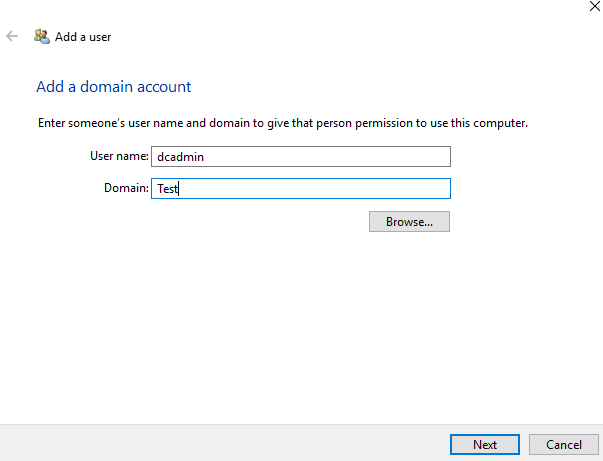Click the Add a user people icon
Image resolution: width=603 pixels, height=461 pixels.
41,36
